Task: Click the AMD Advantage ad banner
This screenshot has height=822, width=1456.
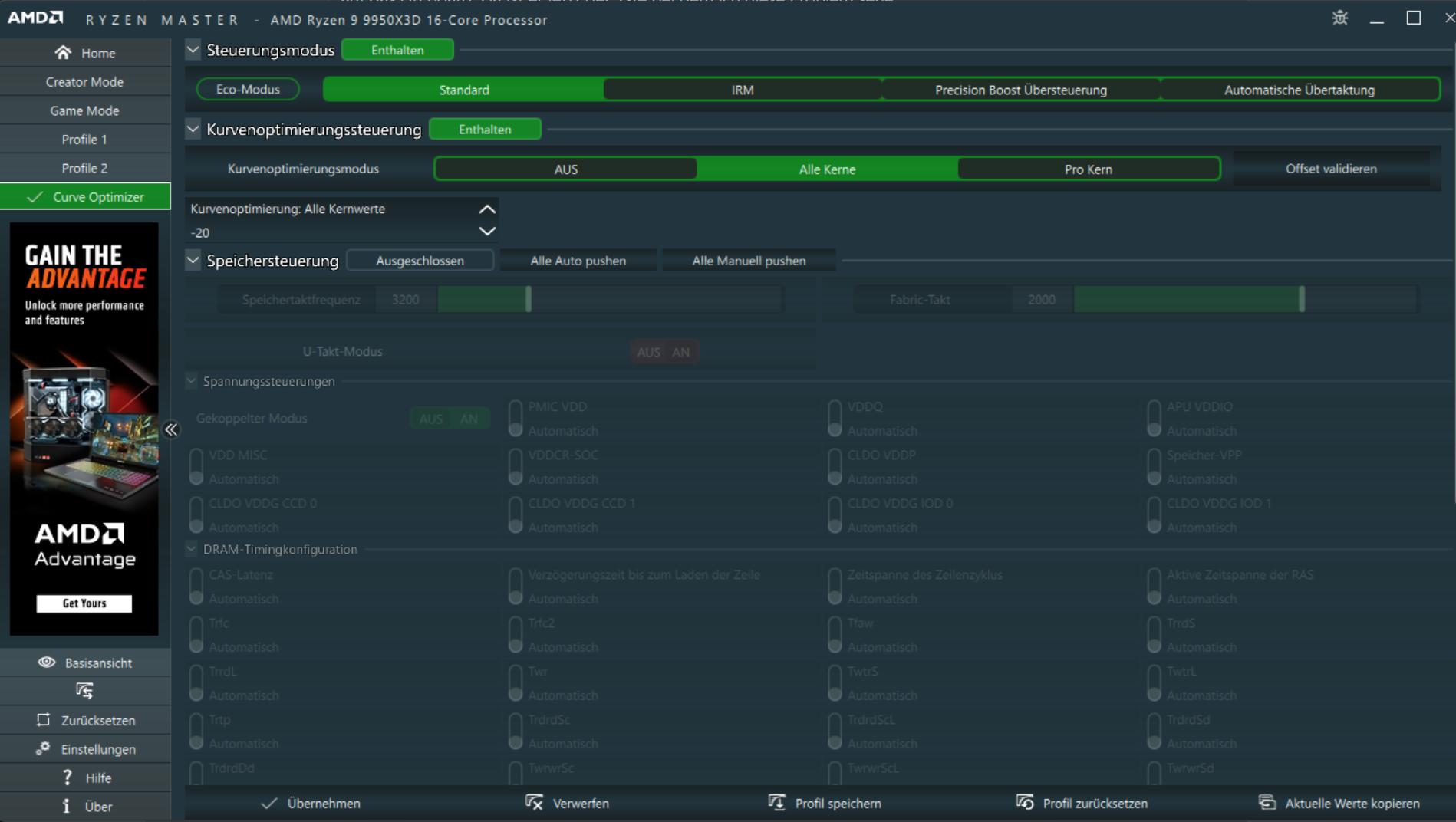Action: 84,429
